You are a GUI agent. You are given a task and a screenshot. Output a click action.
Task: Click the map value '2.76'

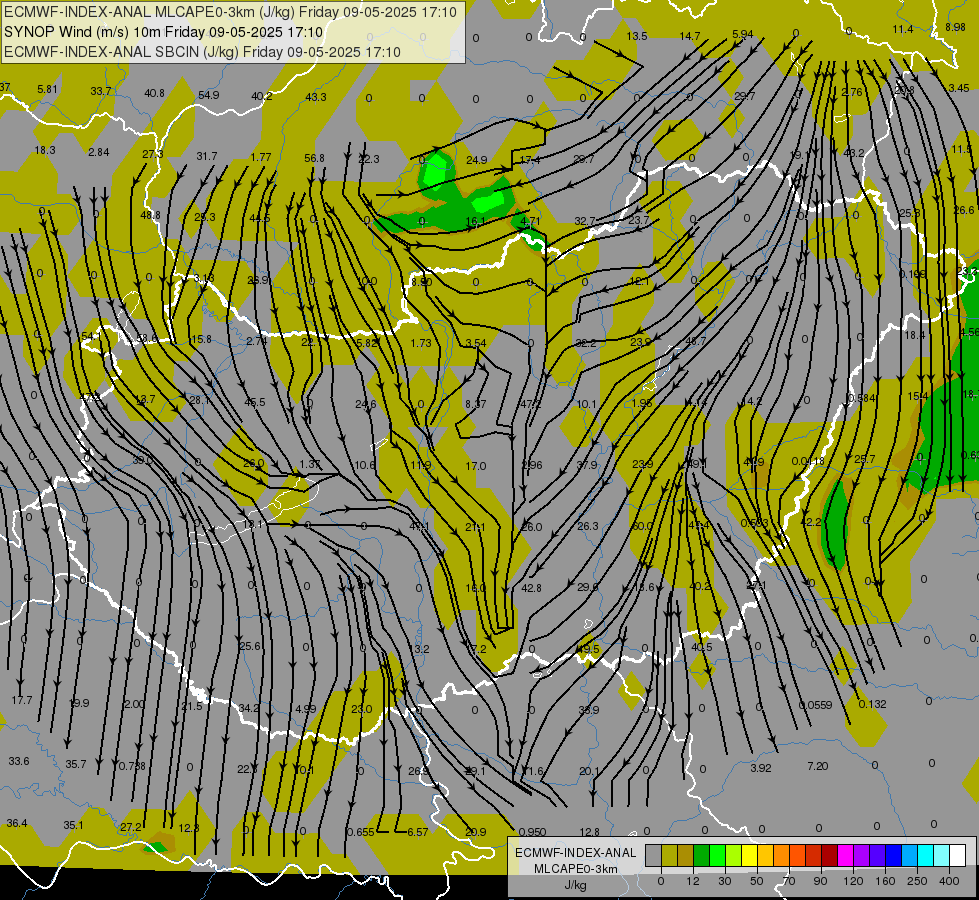[852, 92]
